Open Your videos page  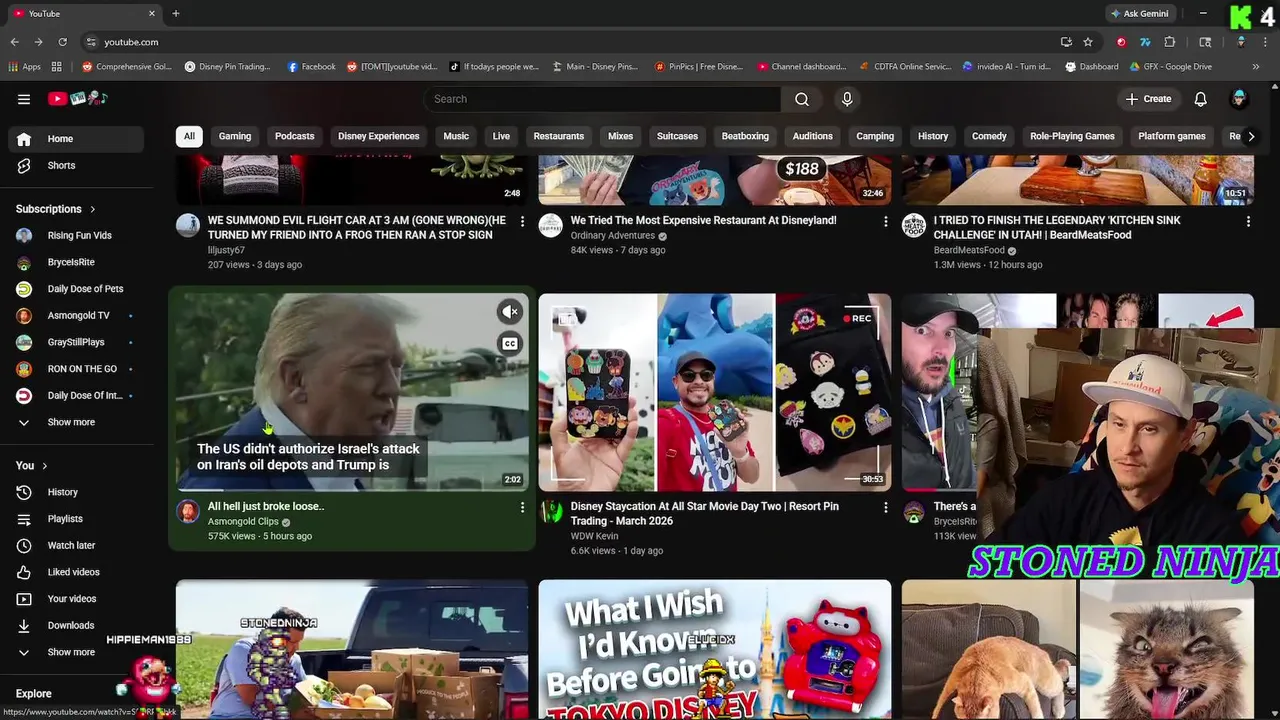(76, 599)
